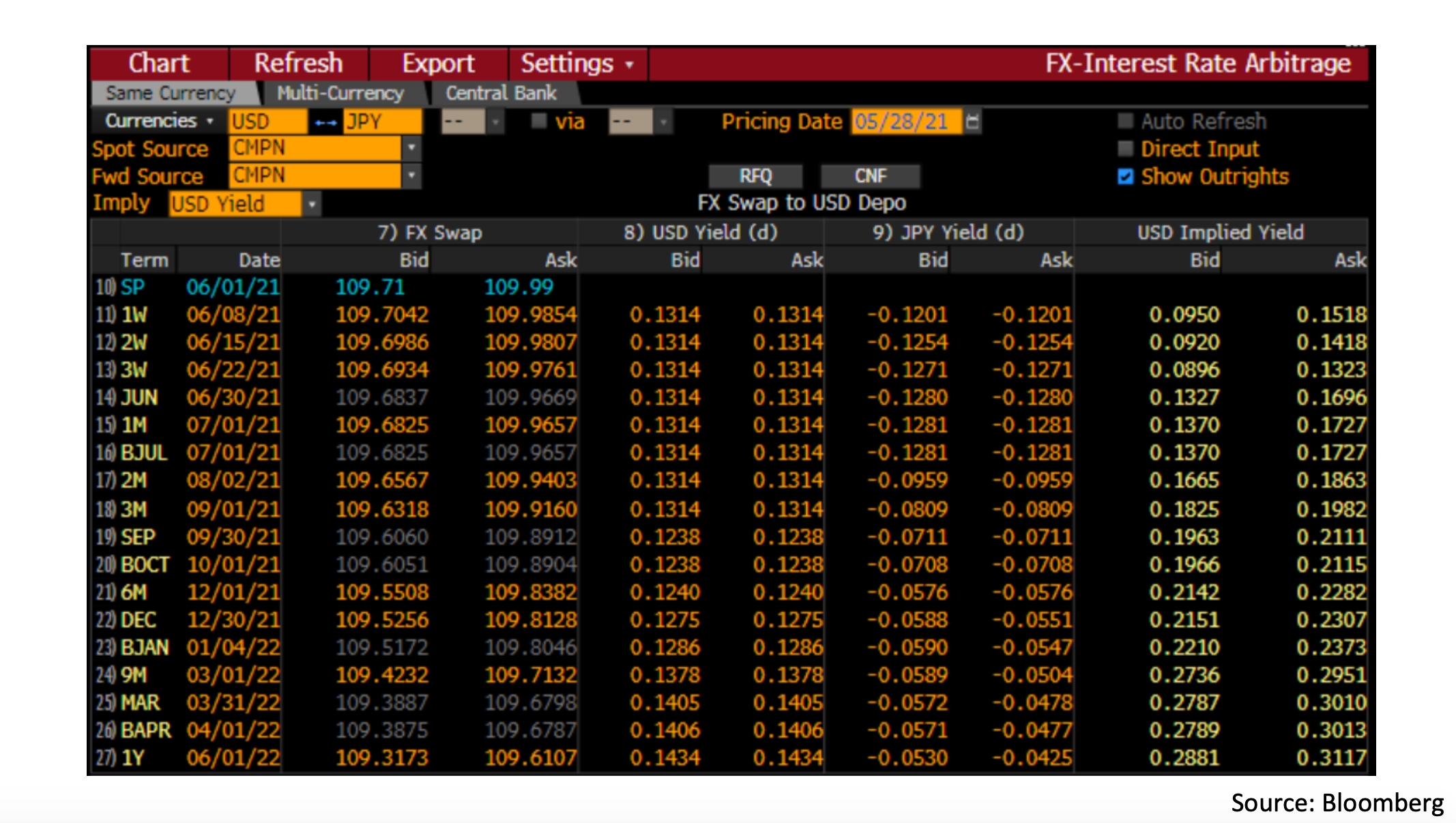Uncheck the Show Outrights checkbox
1456x823 pixels.
(x=1126, y=177)
